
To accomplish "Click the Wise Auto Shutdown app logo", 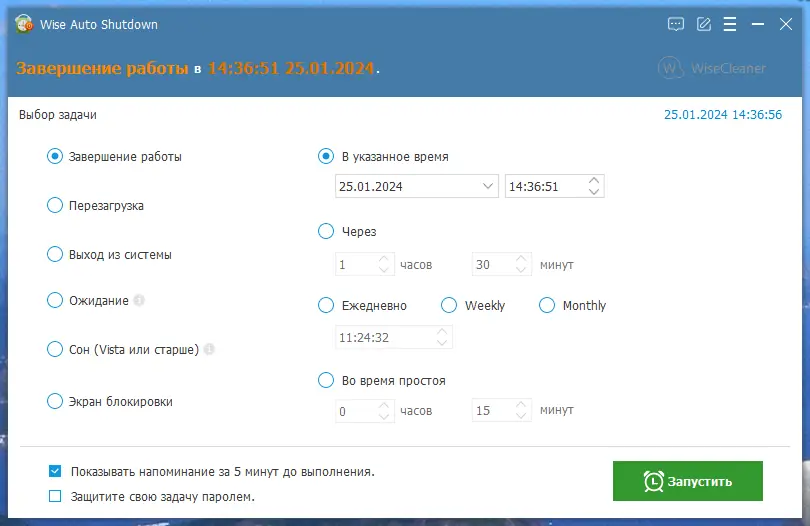I will (24, 24).
